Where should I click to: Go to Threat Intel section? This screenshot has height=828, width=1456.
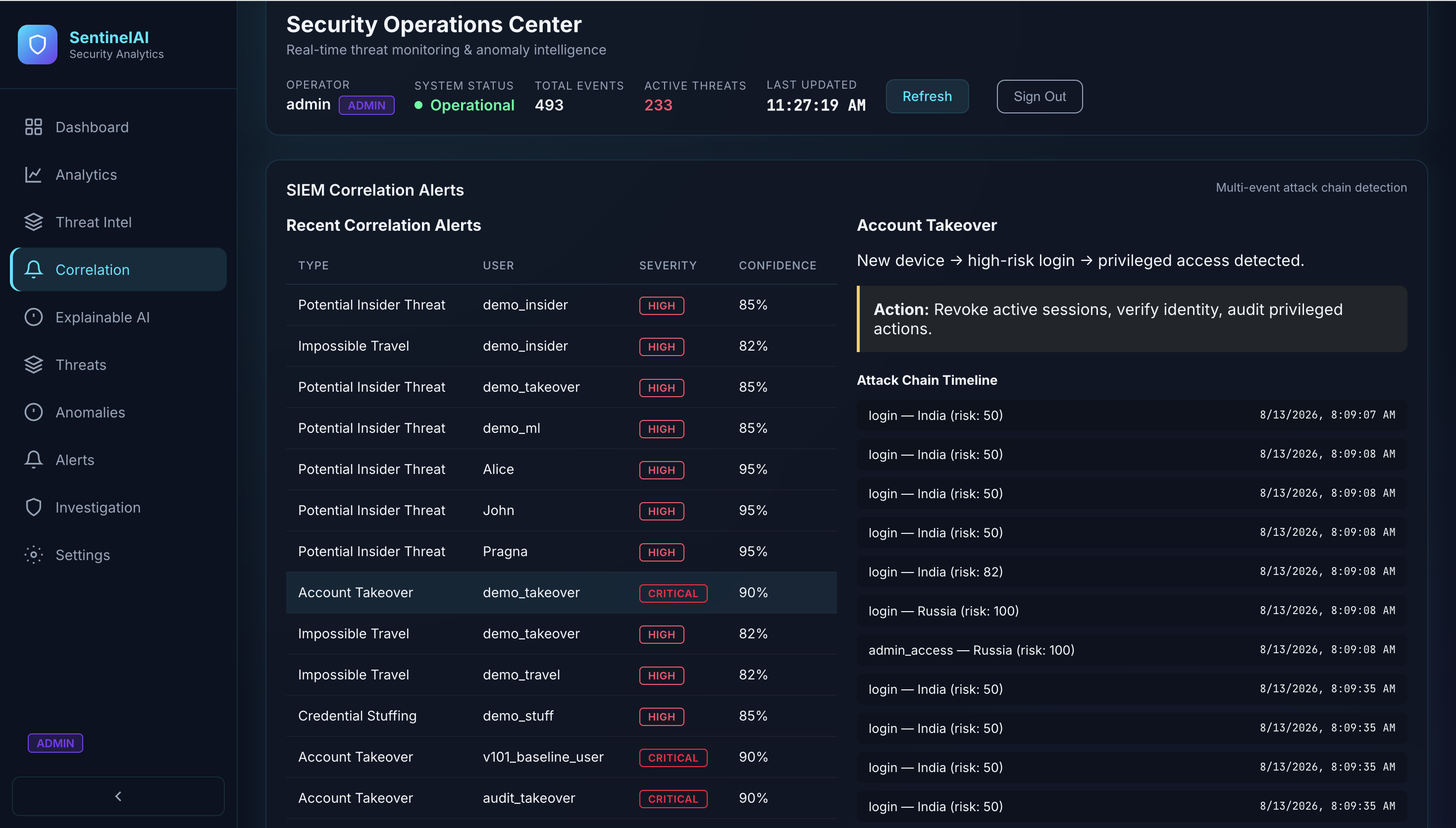[118, 222]
